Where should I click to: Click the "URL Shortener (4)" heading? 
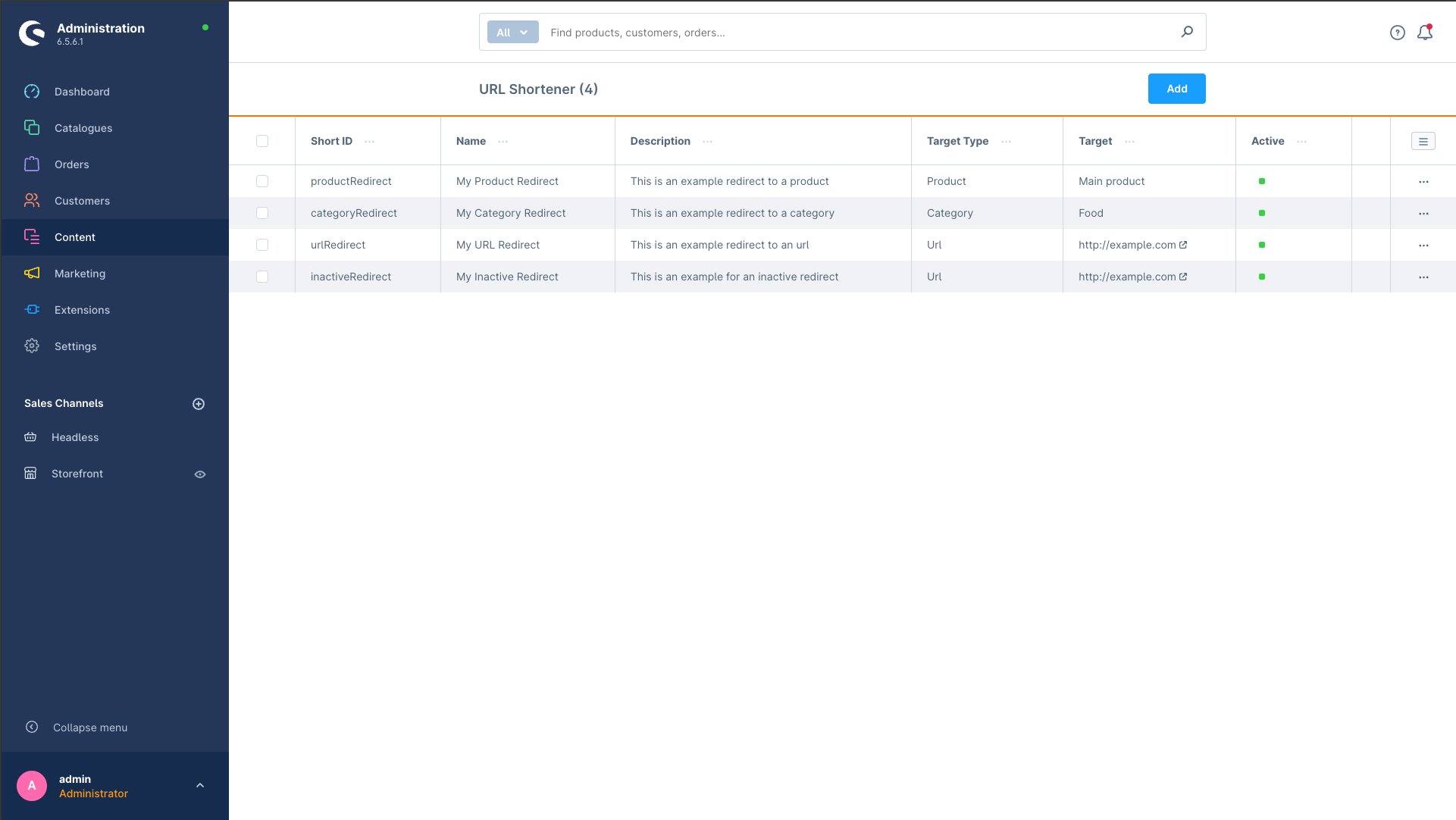tap(538, 89)
